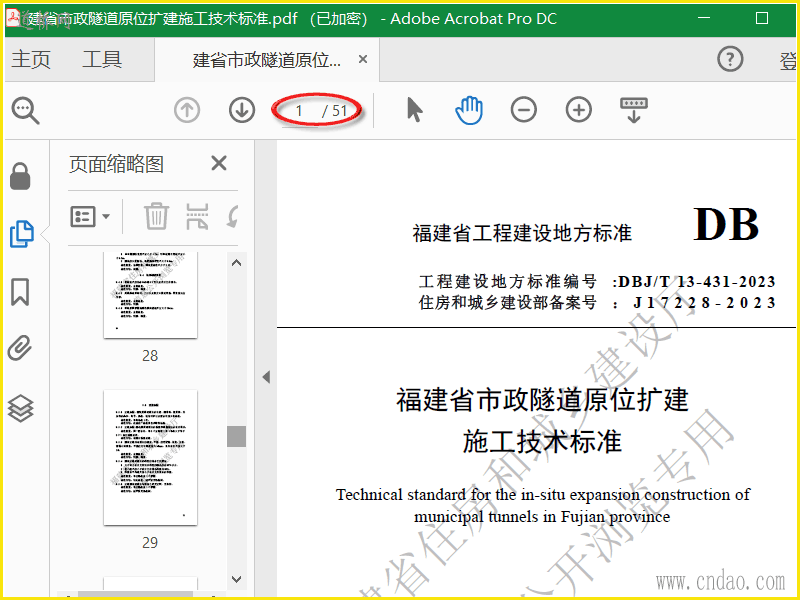Screen dimensions: 800x600
Task: Click the rotate pages icon
Action: pyautogui.click(x=233, y=216)
